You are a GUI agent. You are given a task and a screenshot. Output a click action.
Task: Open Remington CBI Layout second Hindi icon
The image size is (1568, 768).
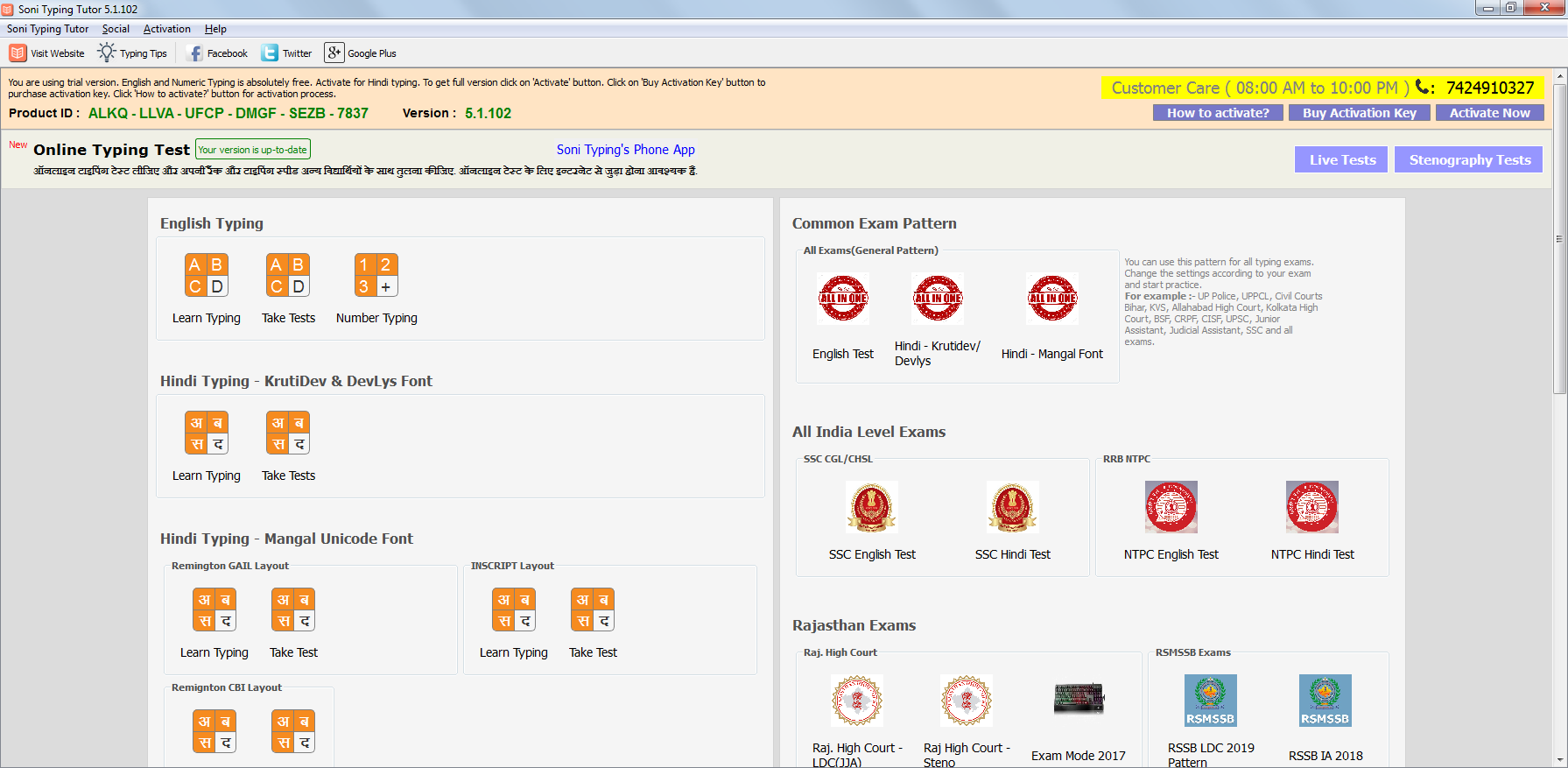coord(293,731)
